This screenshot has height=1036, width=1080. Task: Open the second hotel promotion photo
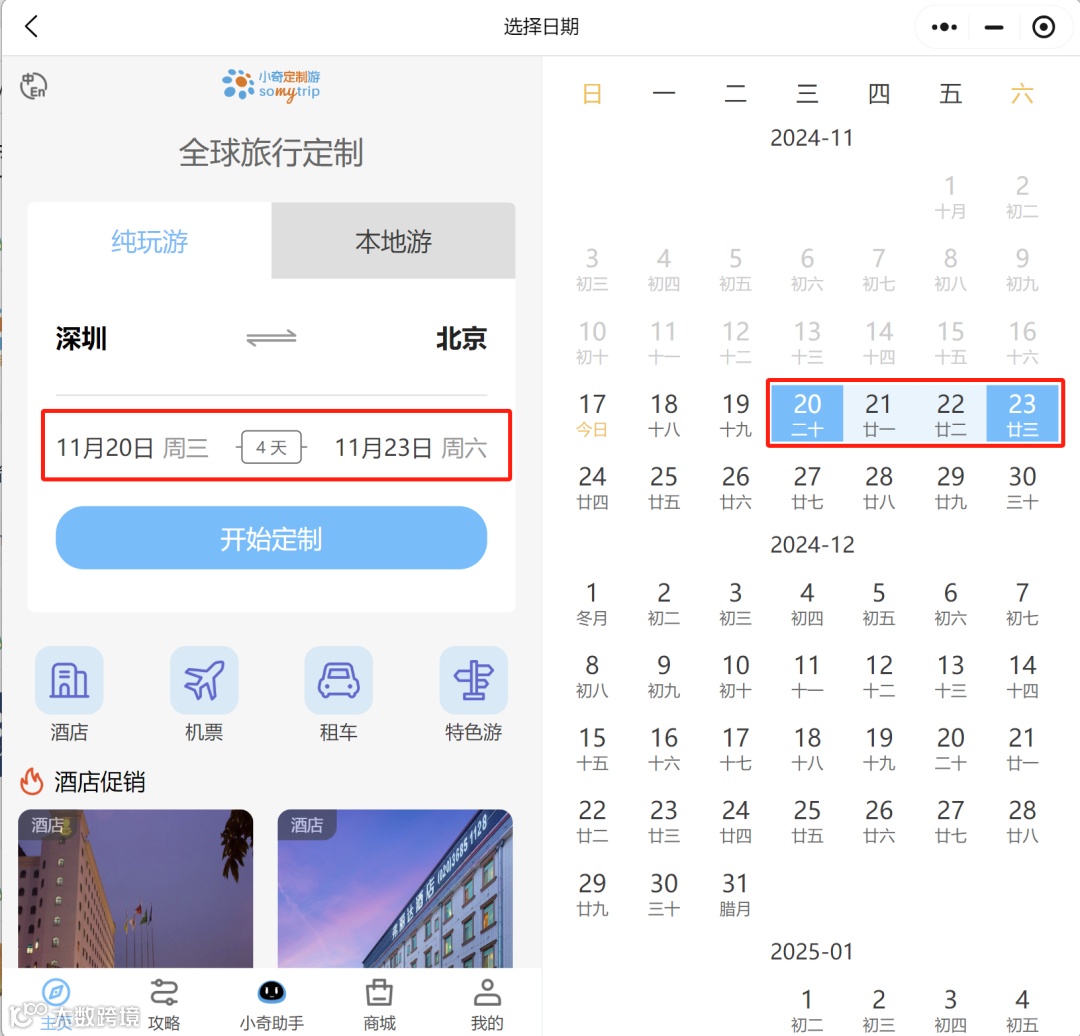(x=395, y=889)
